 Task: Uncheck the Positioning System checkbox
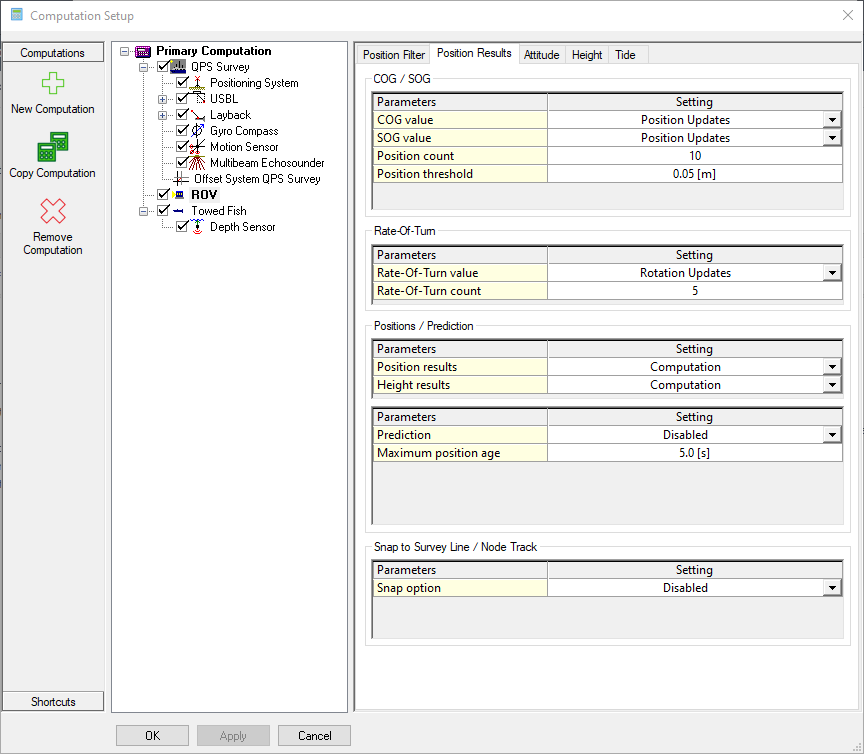pyautogui.click(x=182, y=83)
